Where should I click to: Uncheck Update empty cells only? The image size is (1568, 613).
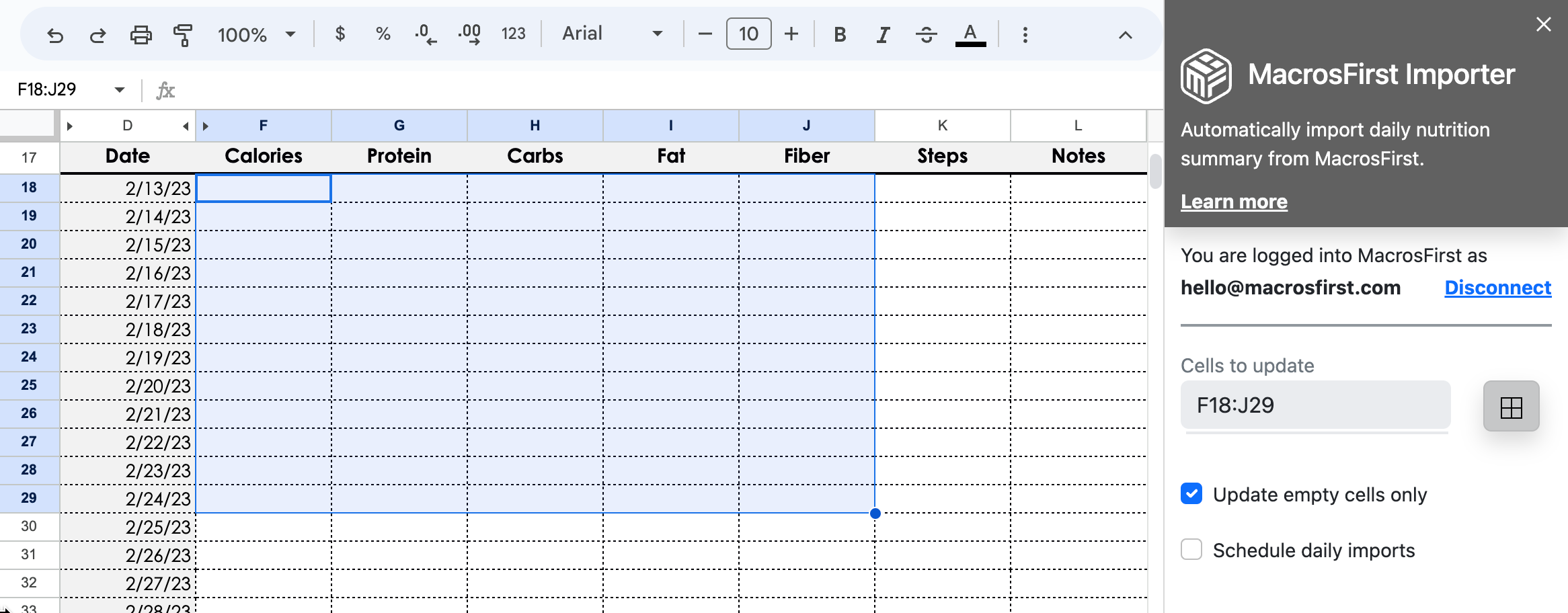tap(1191, 494)
